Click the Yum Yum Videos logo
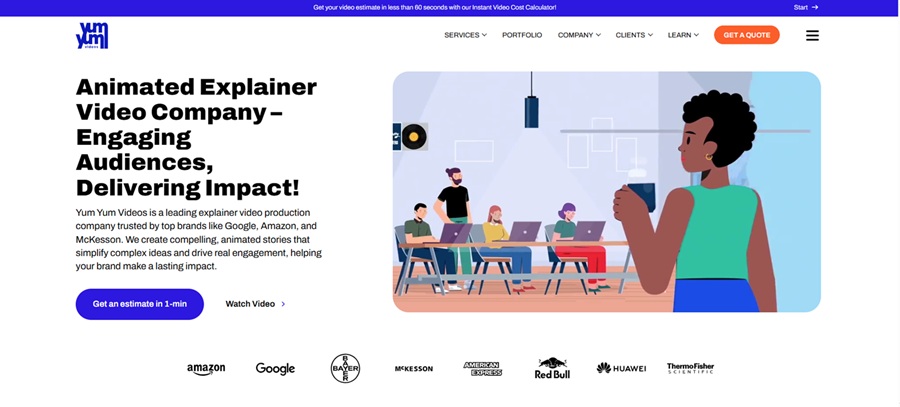The image size is (900, 407). coord(92,36)
